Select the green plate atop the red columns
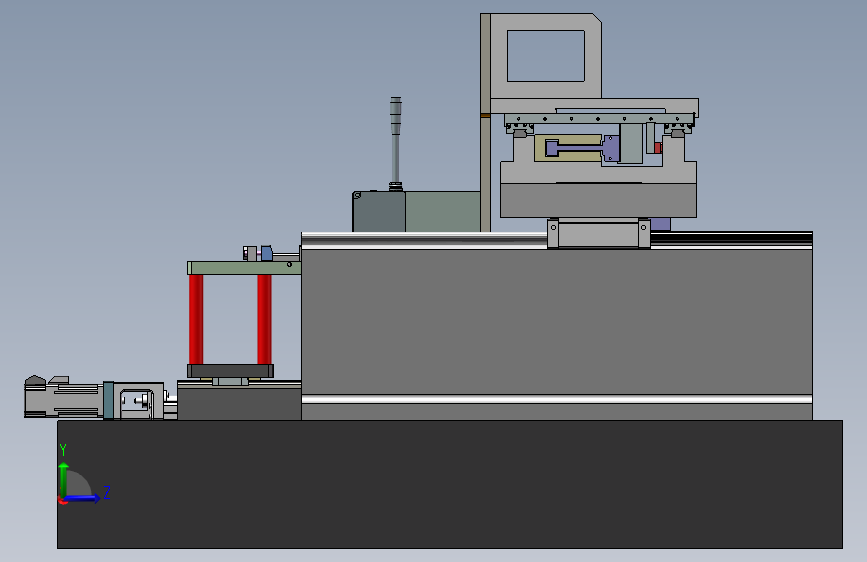 coord(244,268)
